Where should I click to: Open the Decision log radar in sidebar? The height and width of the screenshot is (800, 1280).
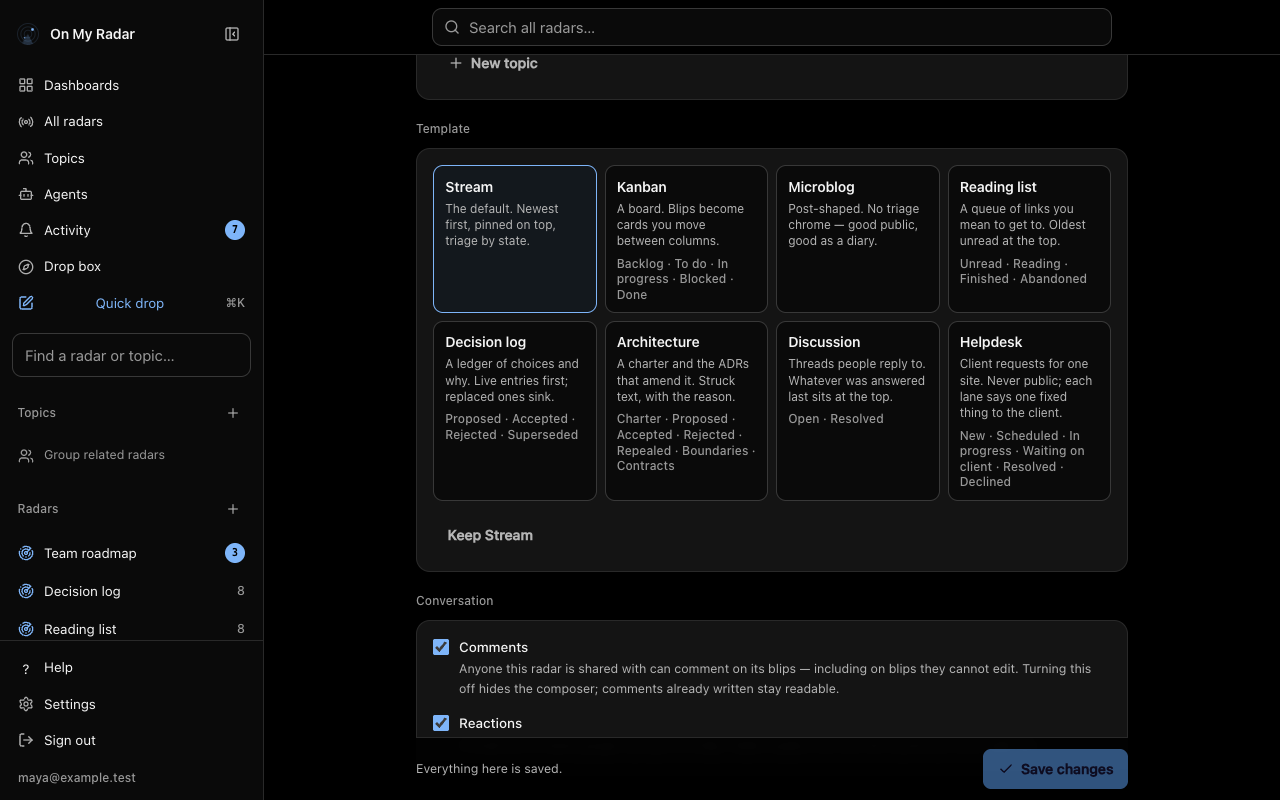pyautogui.click(x=131, y=591)
